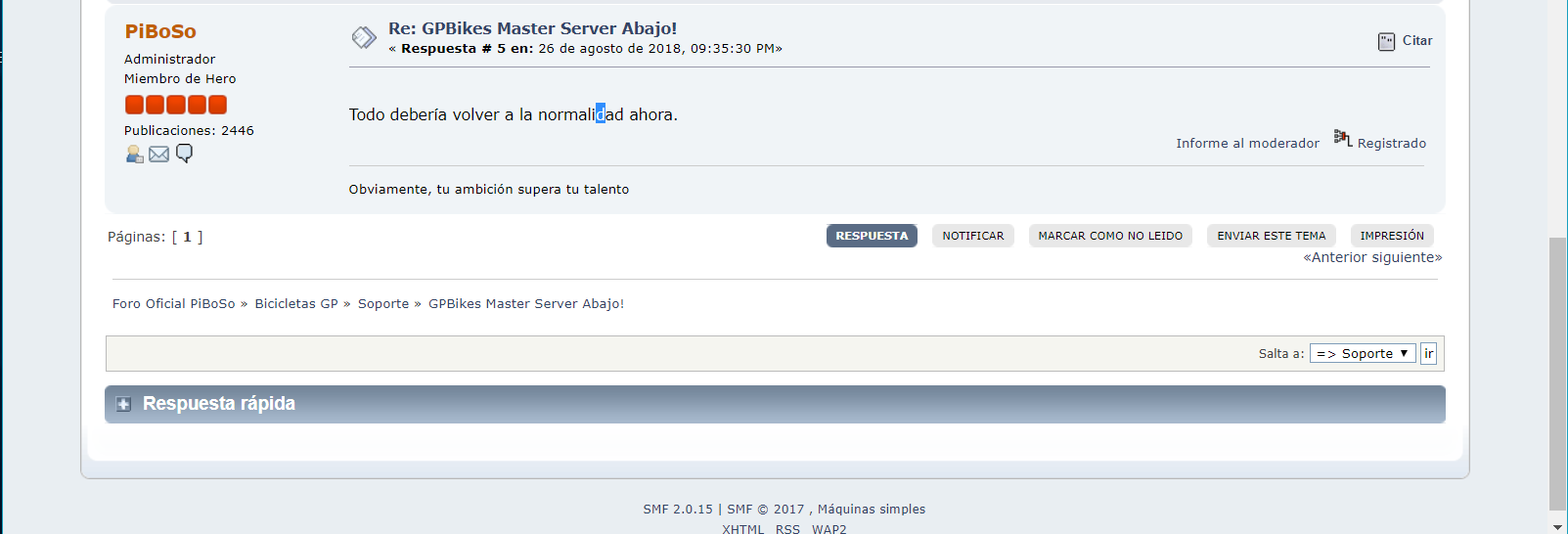Select MARCAR COMO NO LEIDO
Viewport: 1568px width, 534px height.
pos(1110,236)
